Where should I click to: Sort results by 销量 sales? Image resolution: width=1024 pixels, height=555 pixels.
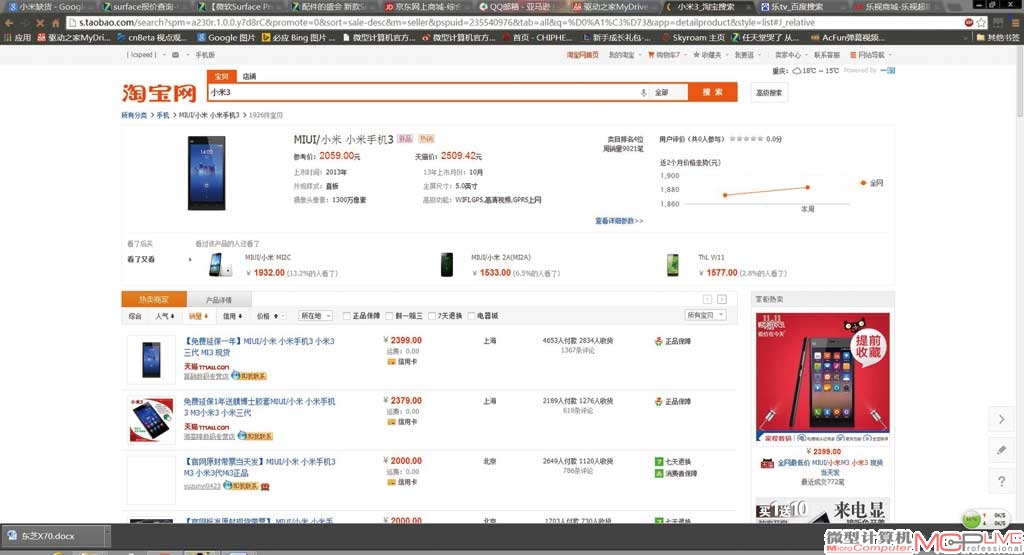point(199,316)
